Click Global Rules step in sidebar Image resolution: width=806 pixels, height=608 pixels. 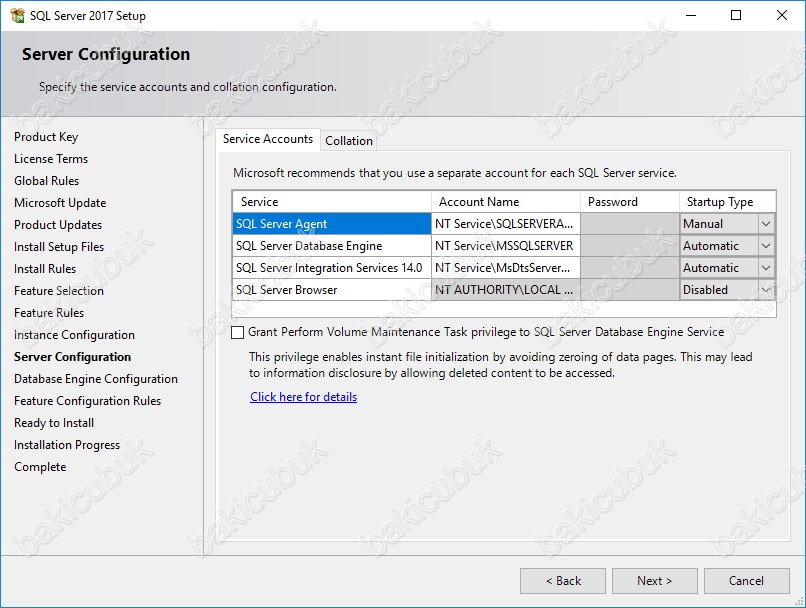click(47, 181)
